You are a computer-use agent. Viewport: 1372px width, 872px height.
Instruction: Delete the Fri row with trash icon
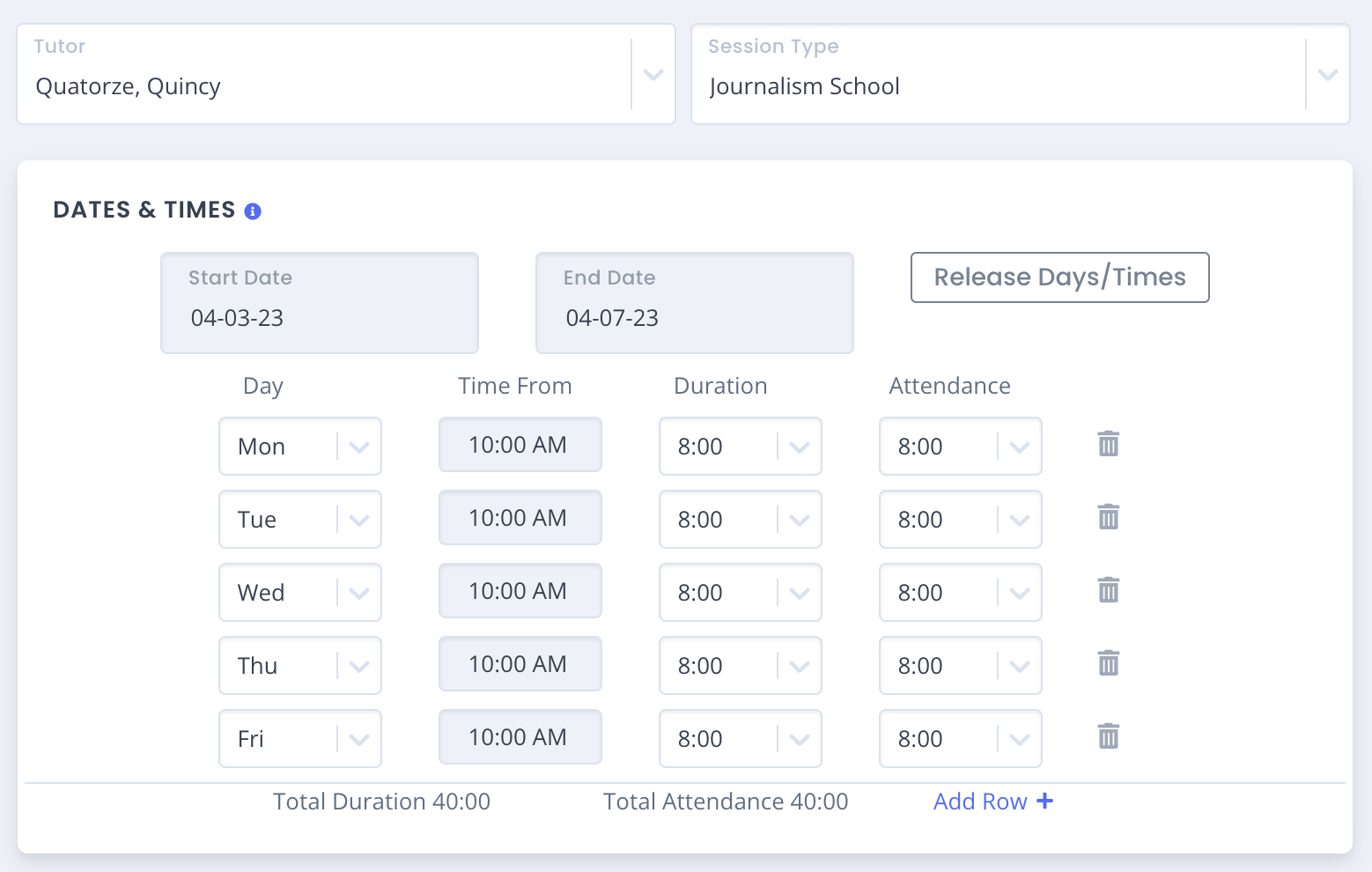(1109, 736)
